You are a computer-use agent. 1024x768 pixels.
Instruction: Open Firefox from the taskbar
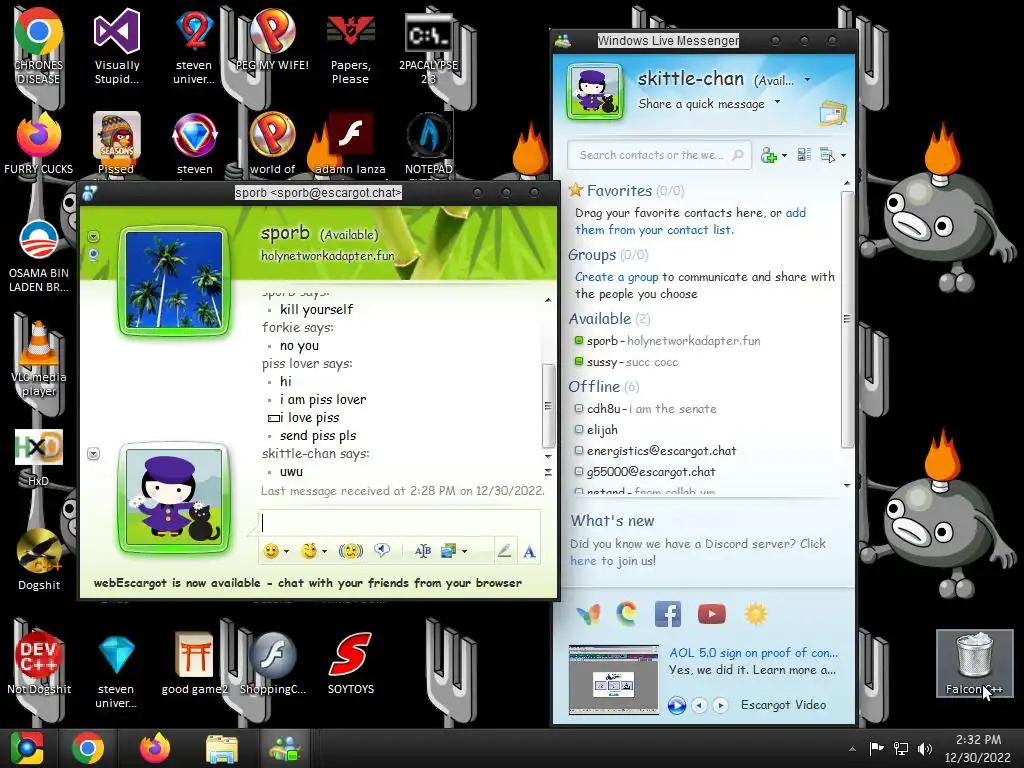pyautogui.click(x=155, y=748)
